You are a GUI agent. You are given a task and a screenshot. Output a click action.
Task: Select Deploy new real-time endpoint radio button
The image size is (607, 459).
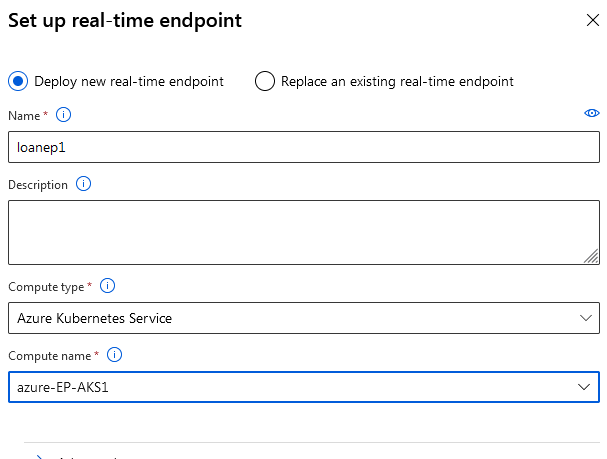click(x=18, y=81)
